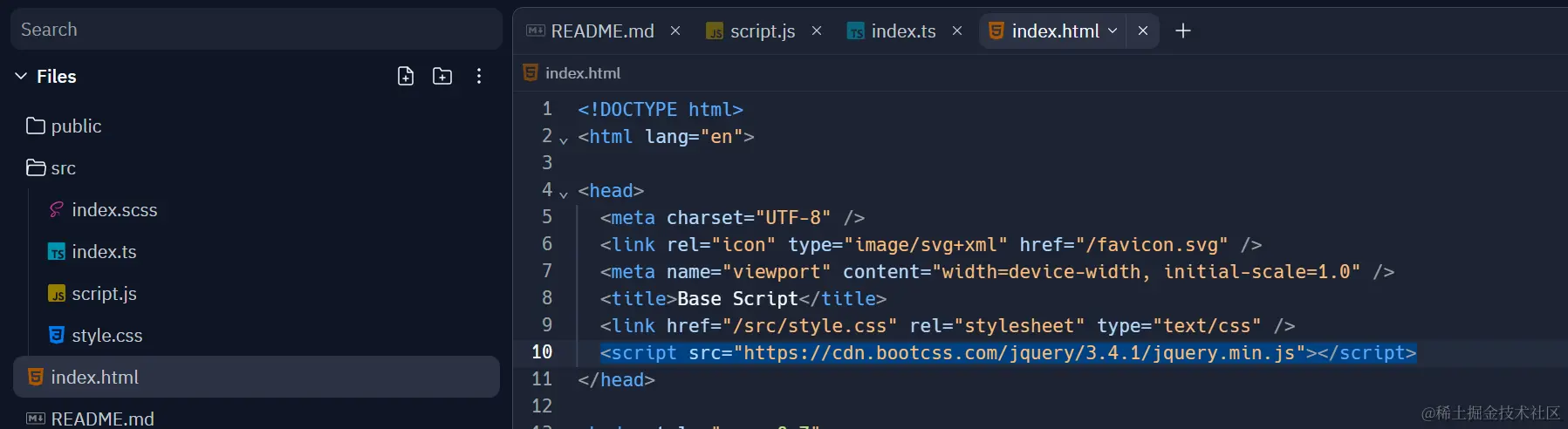The width and height of the screenshot is (1568, 429).
Task: Click the JS icon on script.js tab
Action: pyautogui.click(x=715, y=31)
